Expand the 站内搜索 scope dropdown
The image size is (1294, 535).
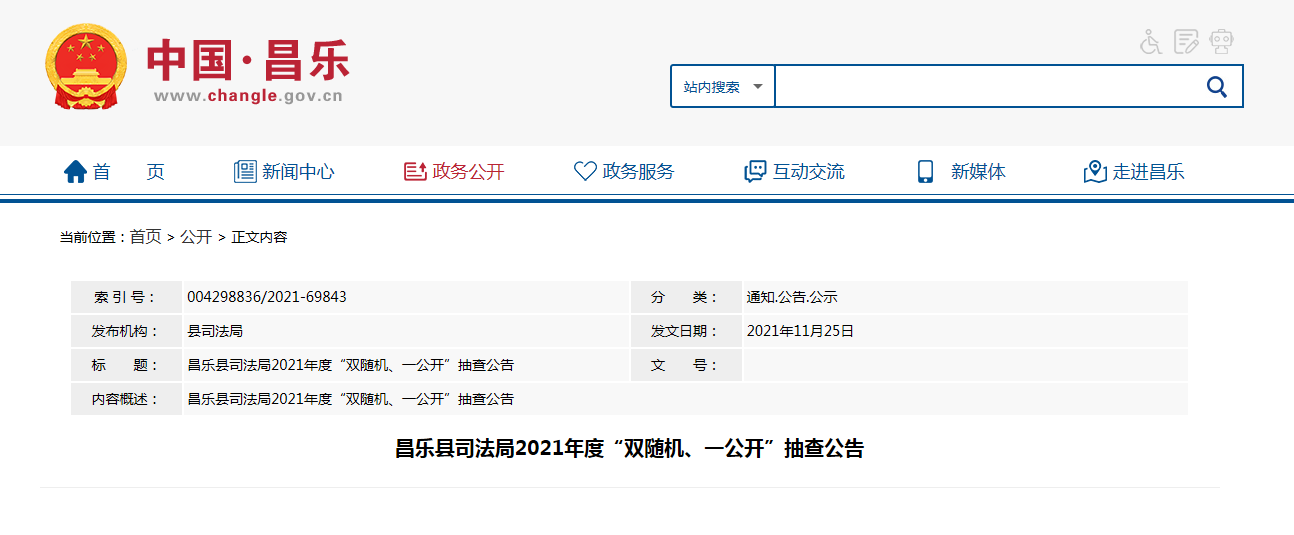tap(722, 87)
